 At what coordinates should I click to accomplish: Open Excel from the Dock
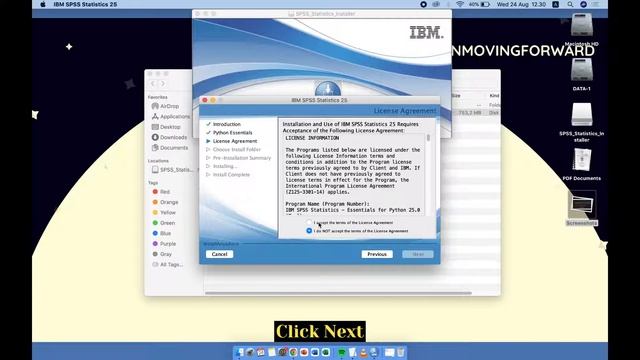[x=326, y=352]
